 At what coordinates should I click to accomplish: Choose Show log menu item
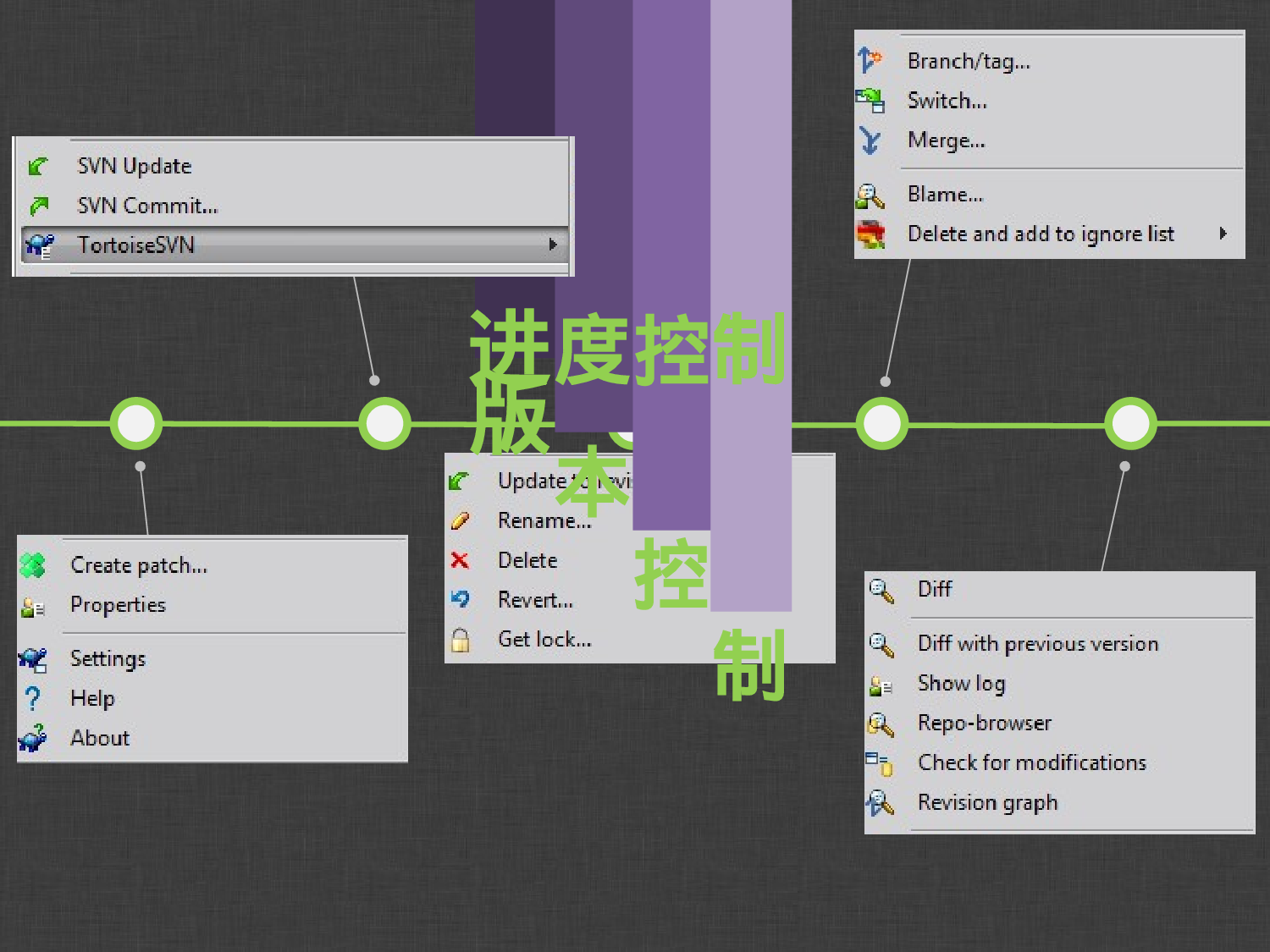[x=961, y=684]
